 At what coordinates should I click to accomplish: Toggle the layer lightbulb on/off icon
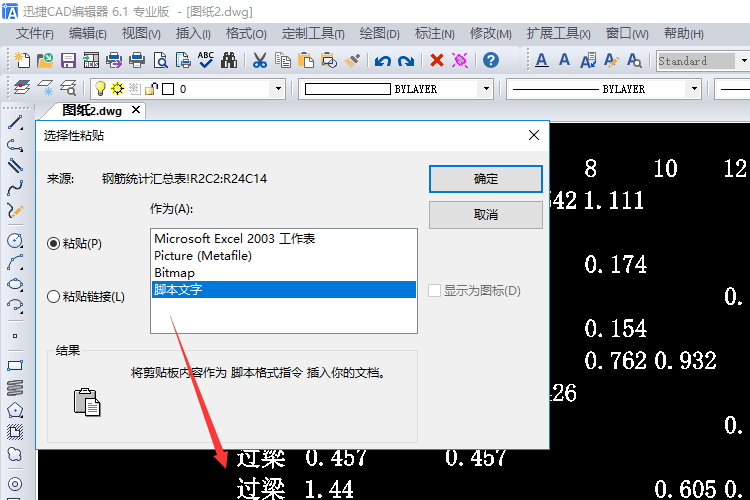99,89
